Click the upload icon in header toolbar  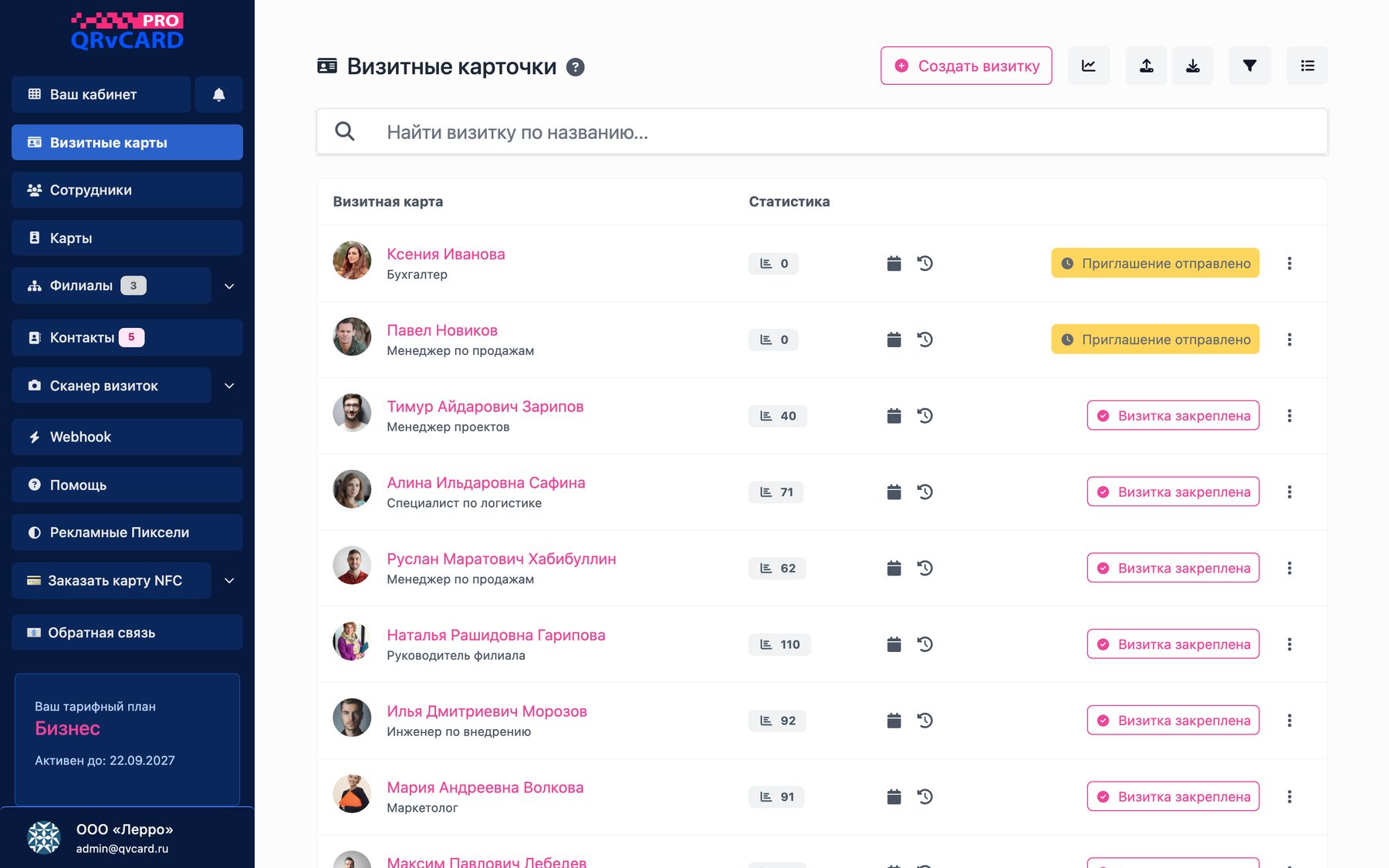click(x=1147, y=66)
